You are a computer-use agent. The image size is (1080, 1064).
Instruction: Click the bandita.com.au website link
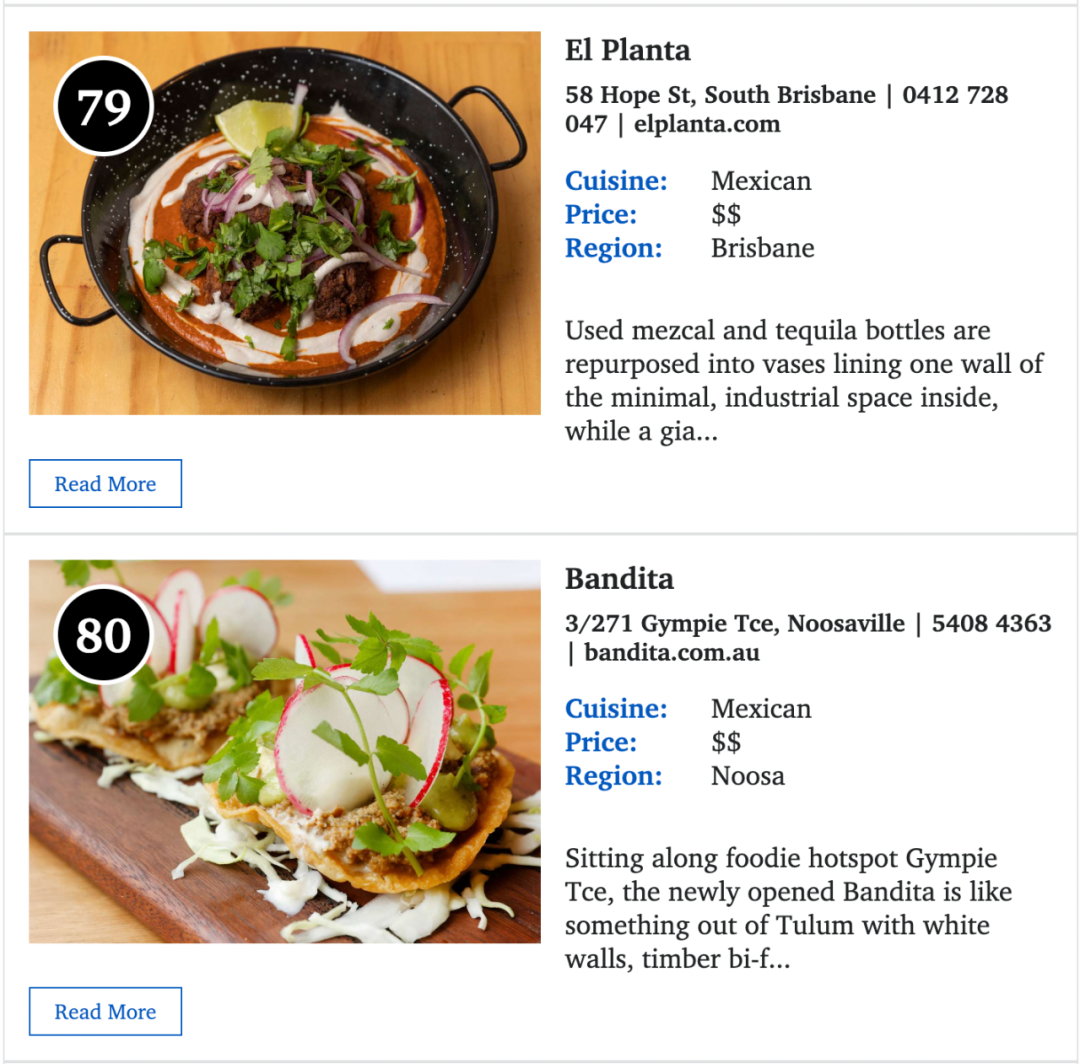tap(672, 652)
